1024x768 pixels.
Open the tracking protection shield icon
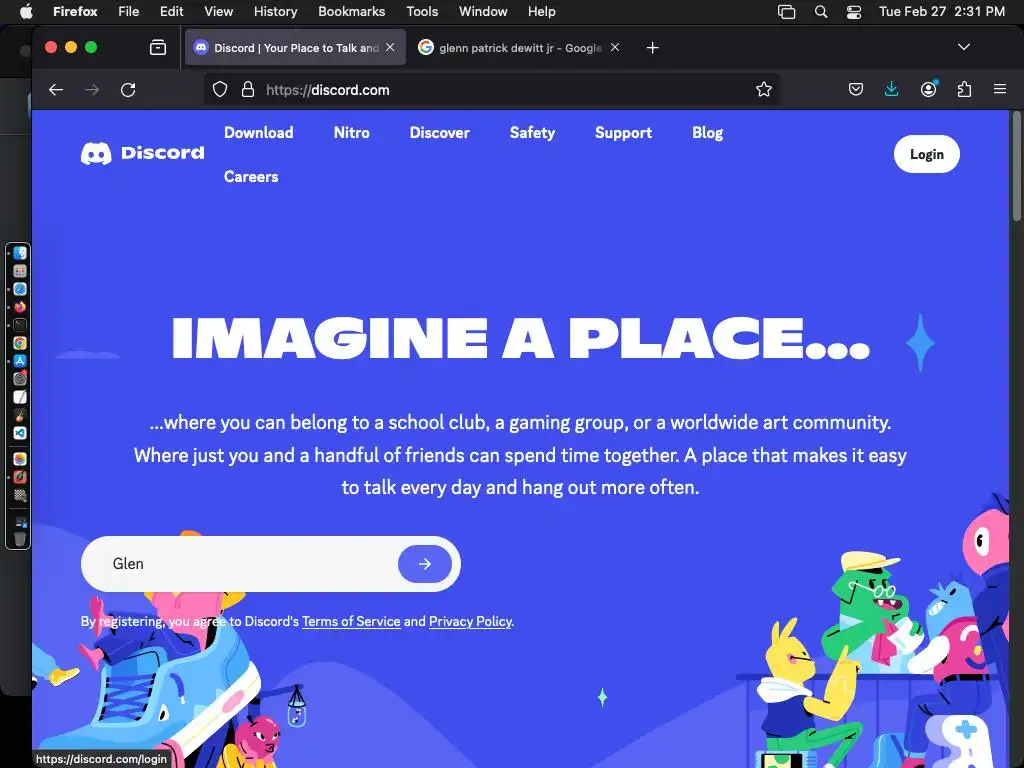[220, 89]
